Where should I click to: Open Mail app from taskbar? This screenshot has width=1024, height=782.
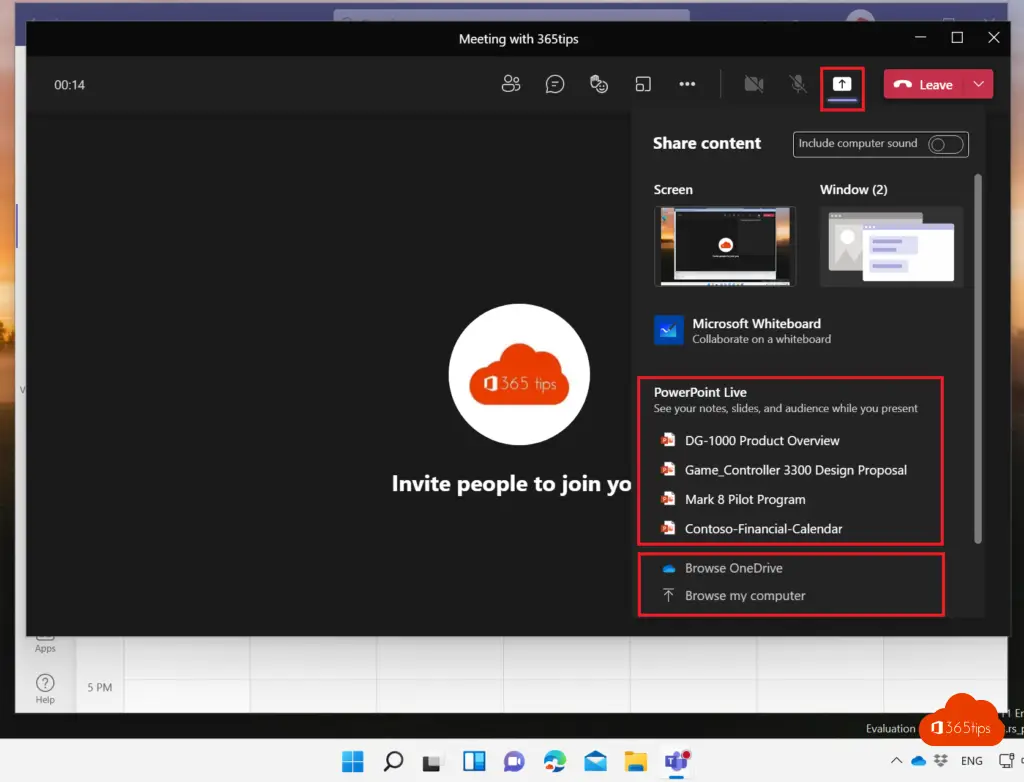pyautogui.click(x=595, y=761)
